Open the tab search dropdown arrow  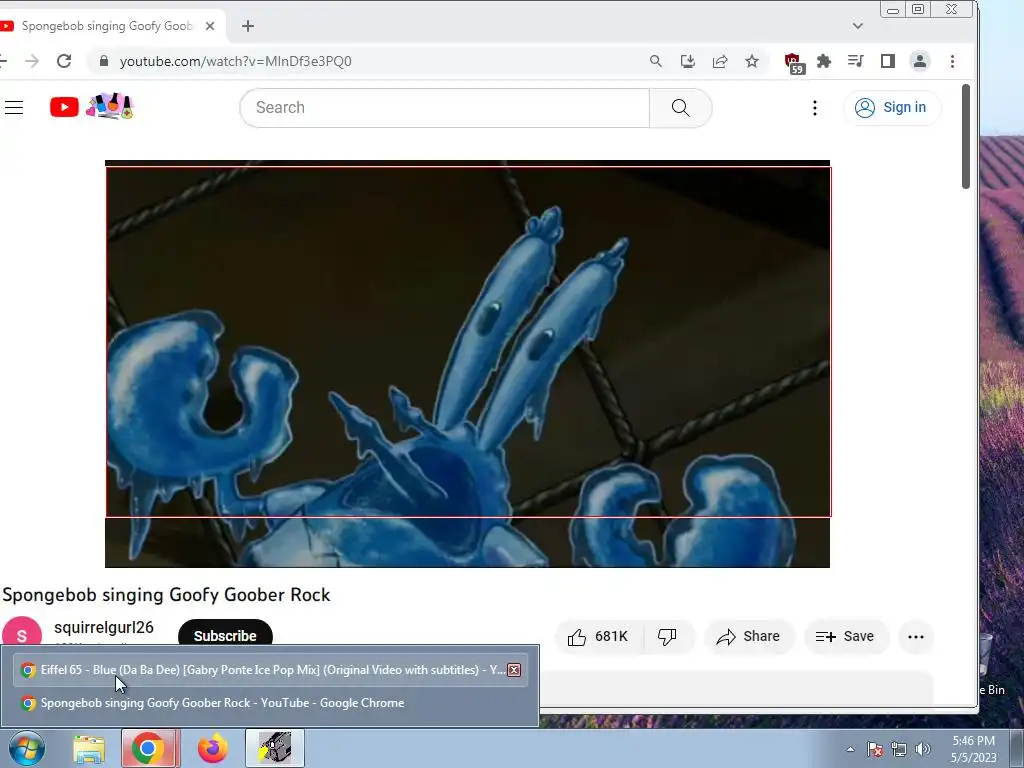pyautogui.click(x=857, y=26)
